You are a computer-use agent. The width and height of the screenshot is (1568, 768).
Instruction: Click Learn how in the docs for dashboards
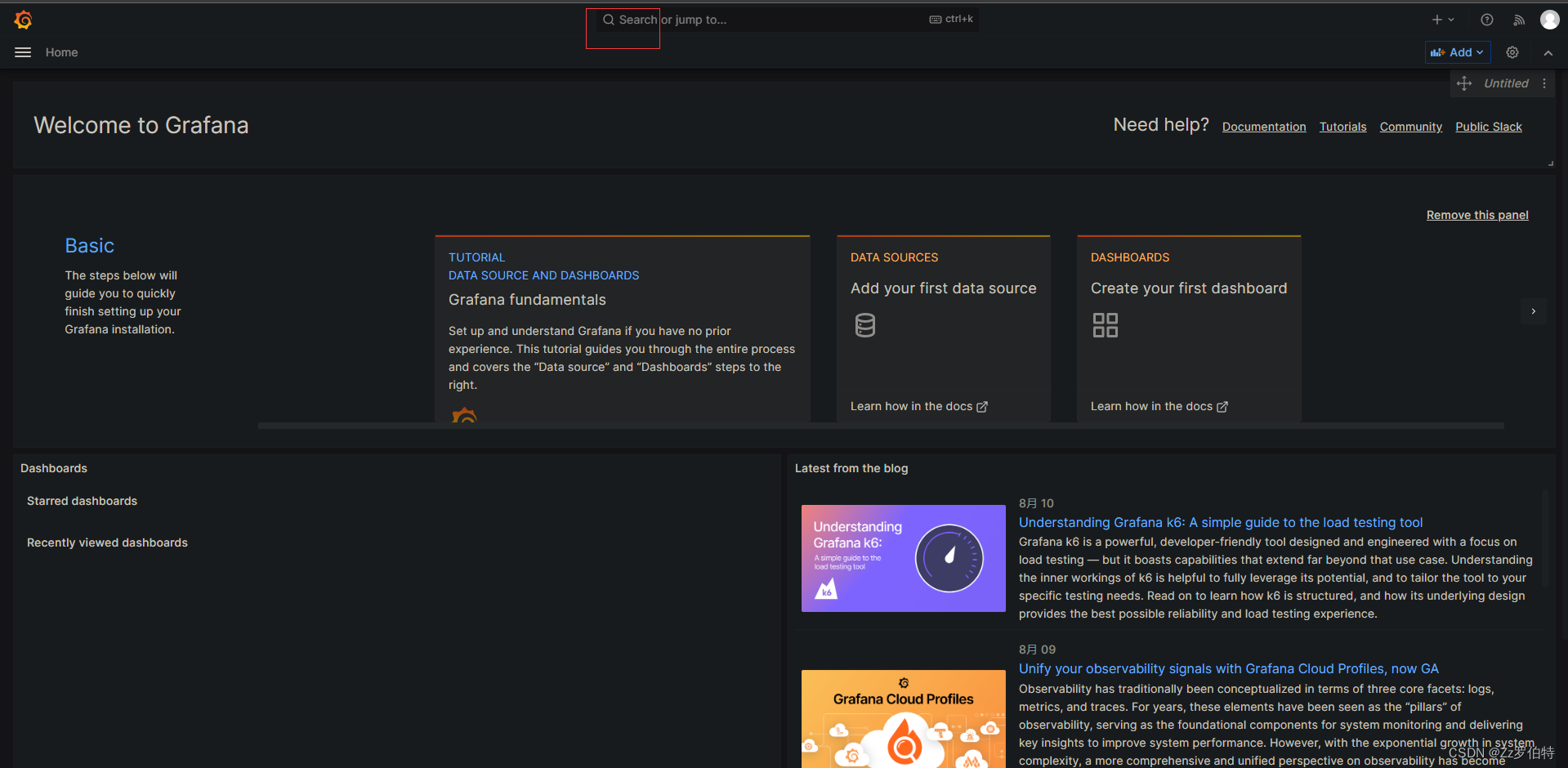1159,406
